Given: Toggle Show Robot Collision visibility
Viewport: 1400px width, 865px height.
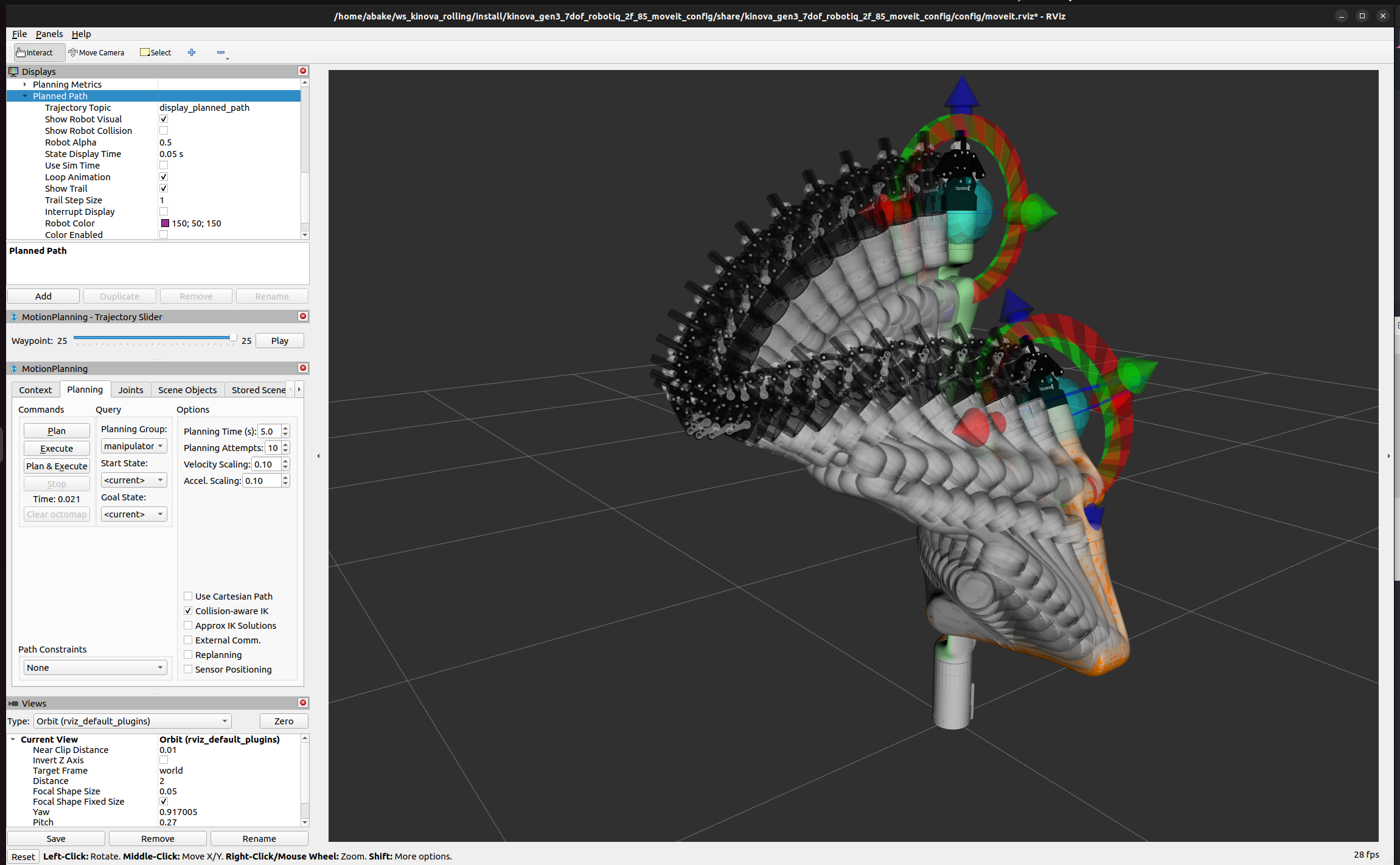Looking at the screenshot, I should tap(163, 130).
